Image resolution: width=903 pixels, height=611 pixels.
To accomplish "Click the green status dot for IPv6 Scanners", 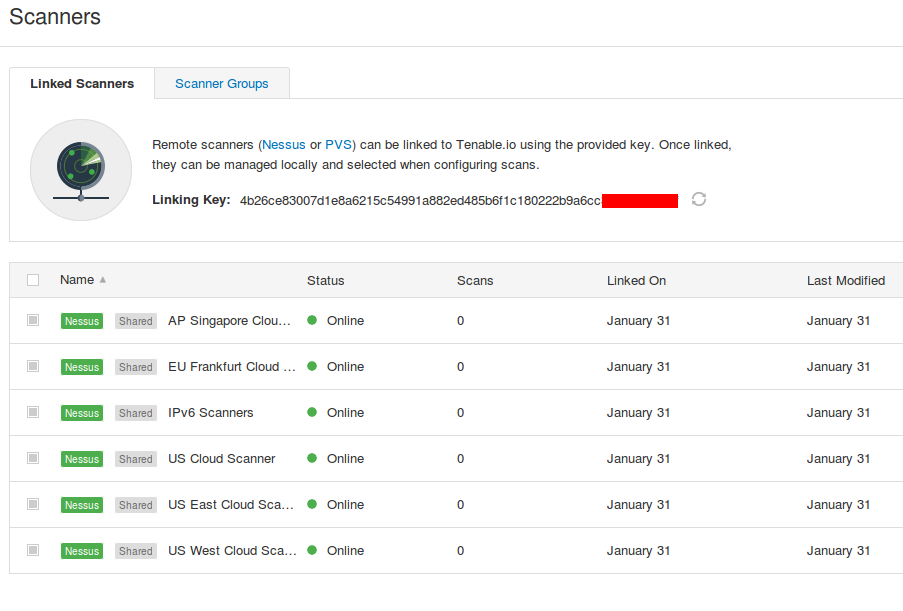I will pyautogui.click(x=312, y=412).
